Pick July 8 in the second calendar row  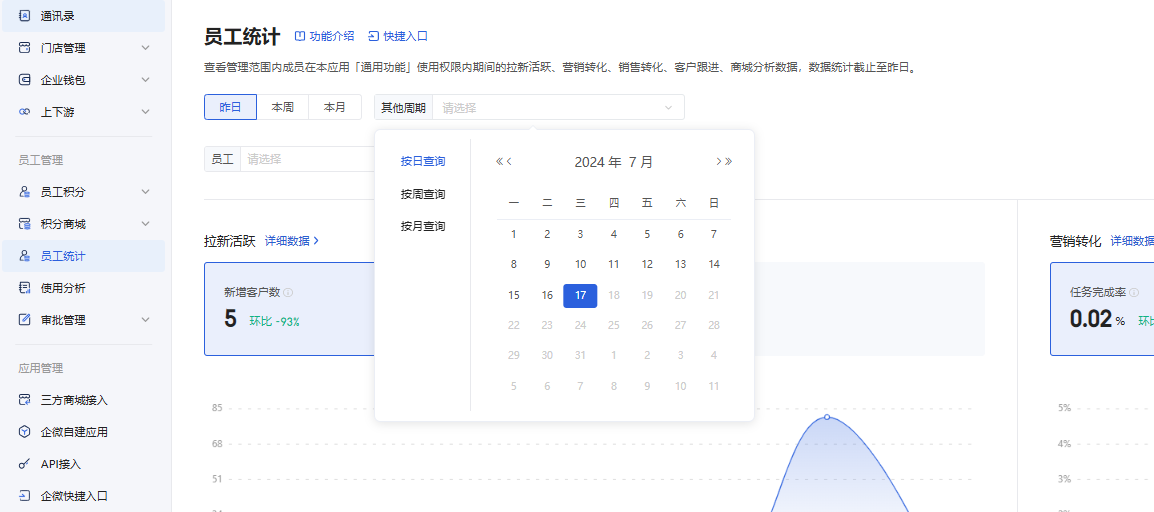[514, 265]
